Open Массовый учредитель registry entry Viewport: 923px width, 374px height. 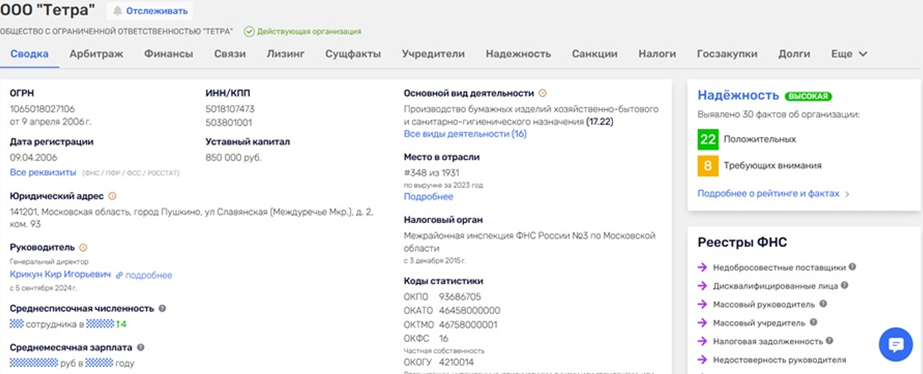pyautogui.click(x=759, y=323)
